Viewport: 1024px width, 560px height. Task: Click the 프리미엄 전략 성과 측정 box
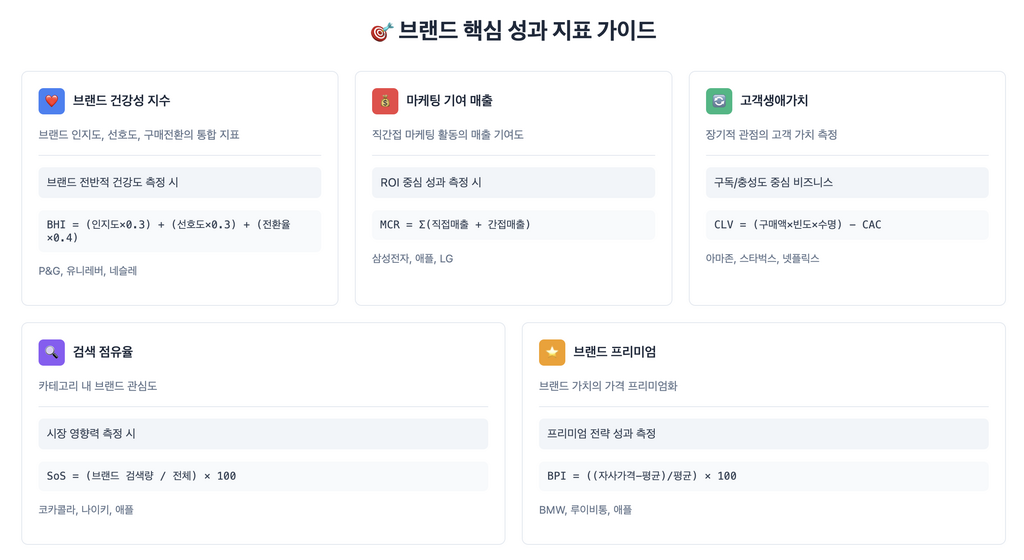point(763,434)
